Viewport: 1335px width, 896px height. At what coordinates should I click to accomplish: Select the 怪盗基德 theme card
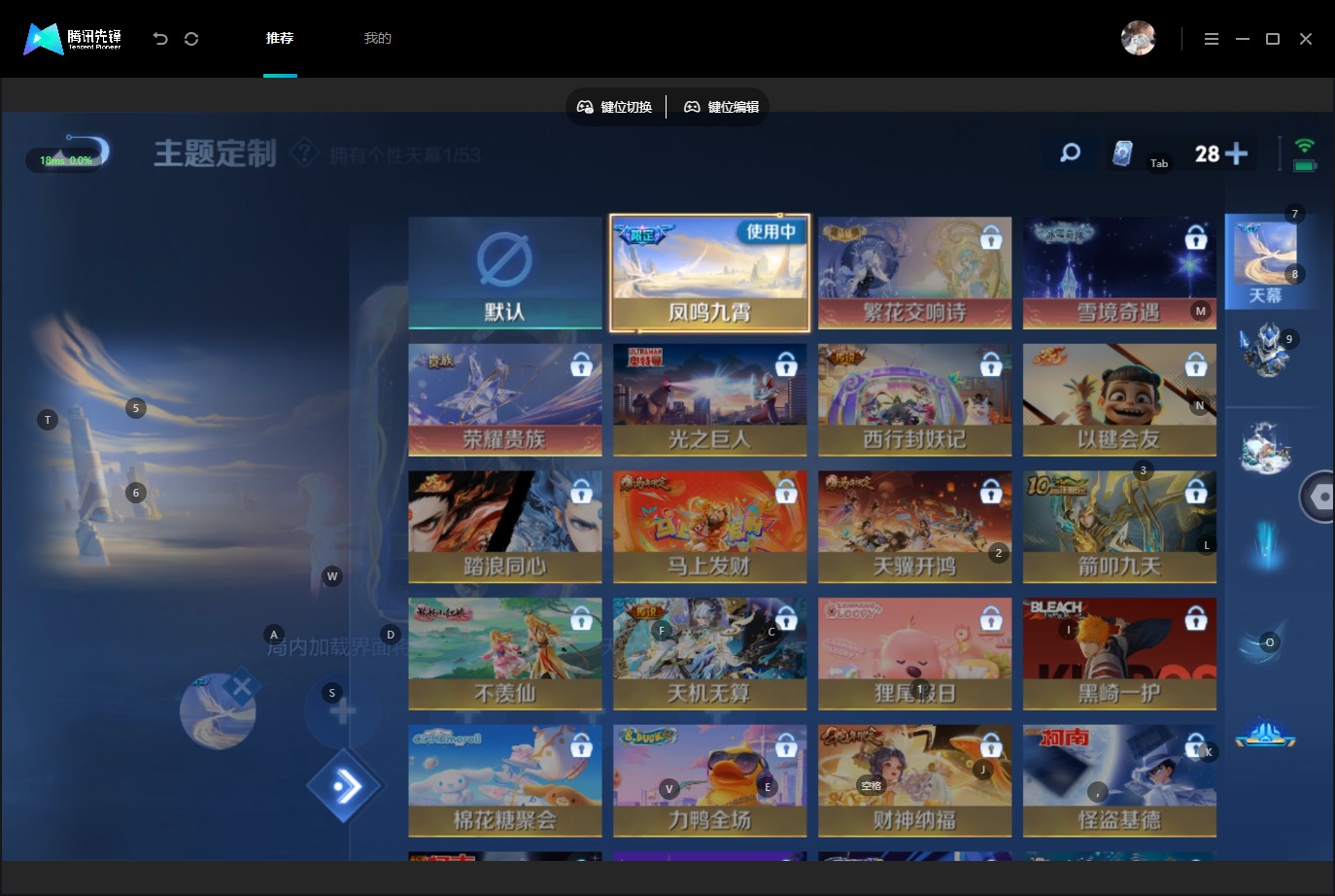pyautogui.click(x=1119, y=781)
